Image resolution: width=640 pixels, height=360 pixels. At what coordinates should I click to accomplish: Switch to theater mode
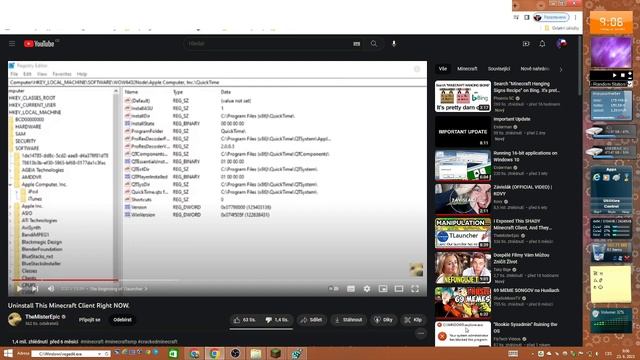[399, 289]
